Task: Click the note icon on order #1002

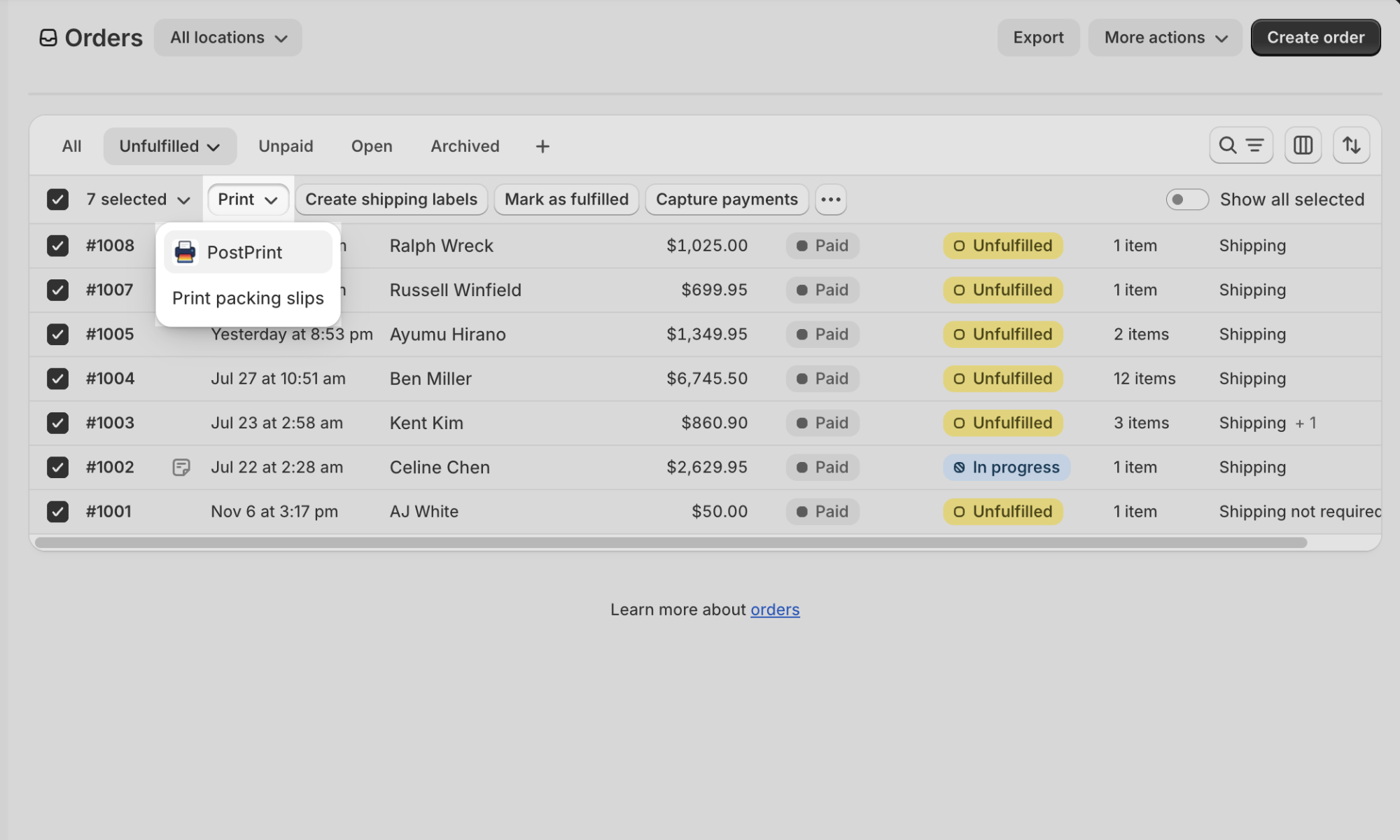Action: [x=181, y=467]
